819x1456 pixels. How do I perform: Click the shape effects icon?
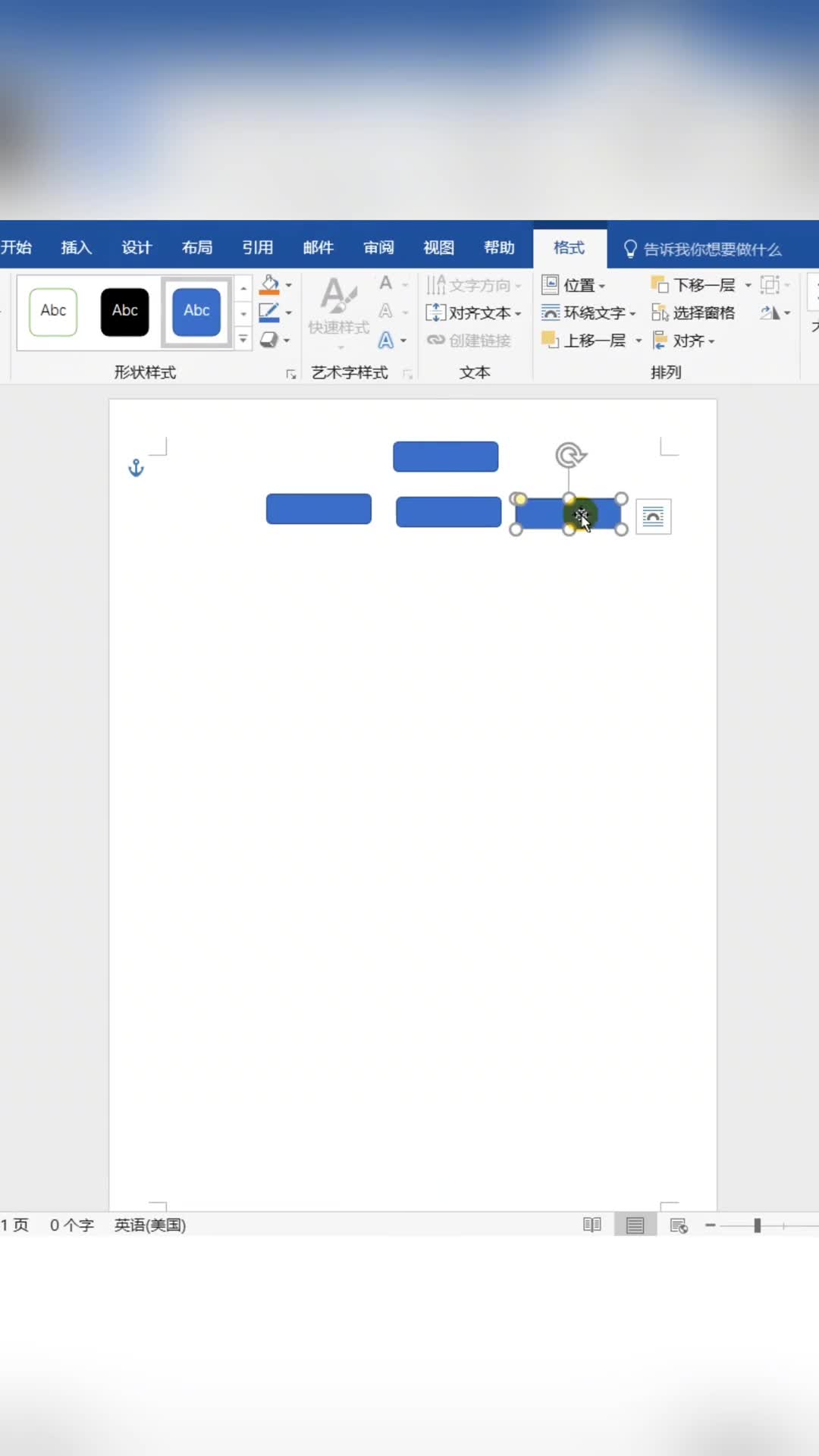tap(269, 340)
